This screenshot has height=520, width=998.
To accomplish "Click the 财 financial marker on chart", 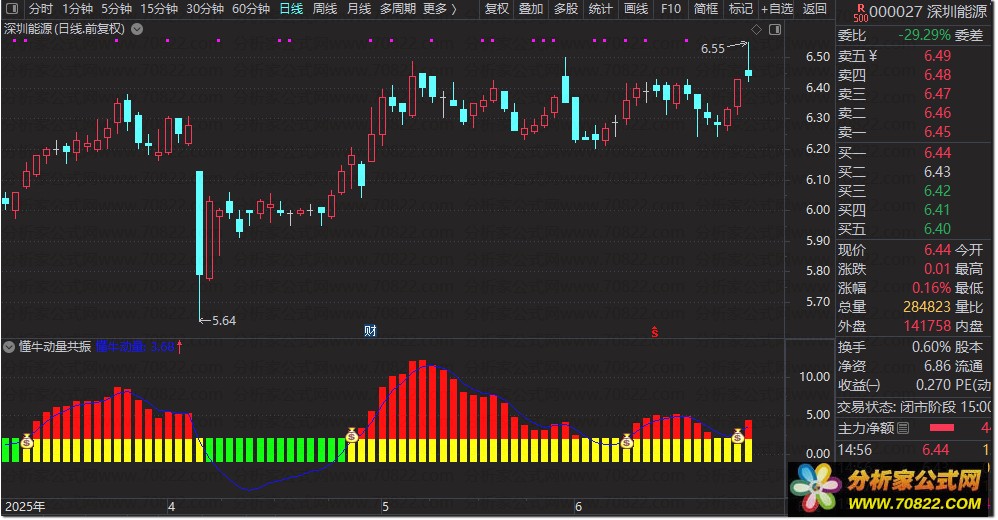I will [370, 330].
